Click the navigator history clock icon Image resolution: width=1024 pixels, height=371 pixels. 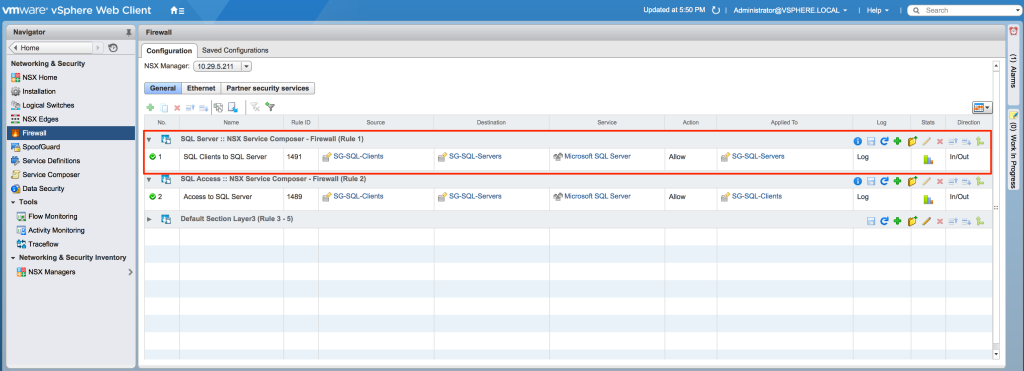[x=113, y=48]
